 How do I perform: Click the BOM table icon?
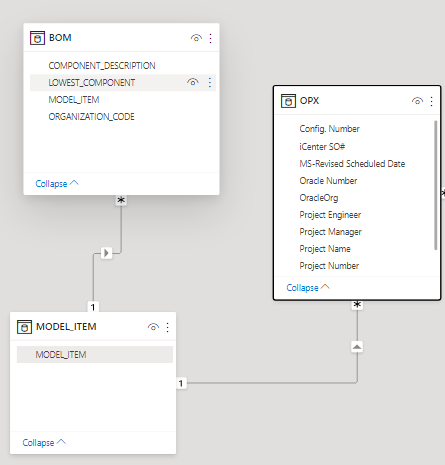tap(37, 38)
